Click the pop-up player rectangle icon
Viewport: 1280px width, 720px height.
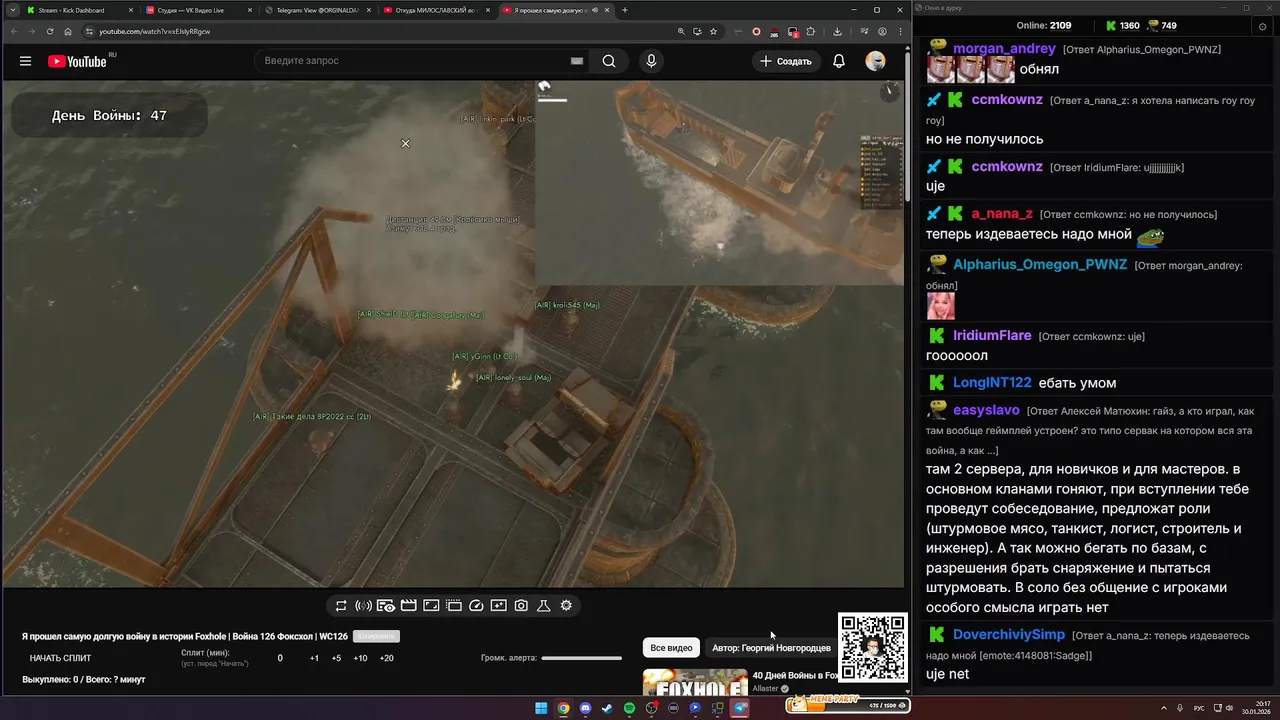[431, 606]
